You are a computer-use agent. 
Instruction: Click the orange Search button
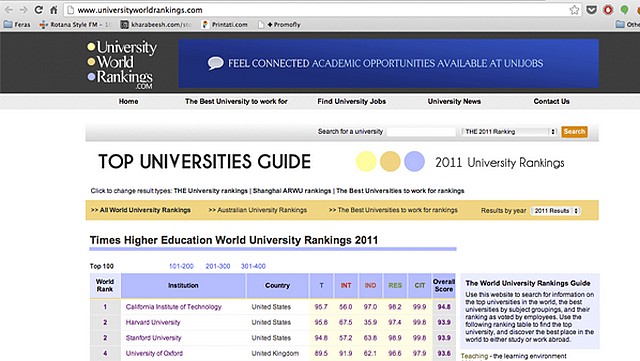pos(574,131)
